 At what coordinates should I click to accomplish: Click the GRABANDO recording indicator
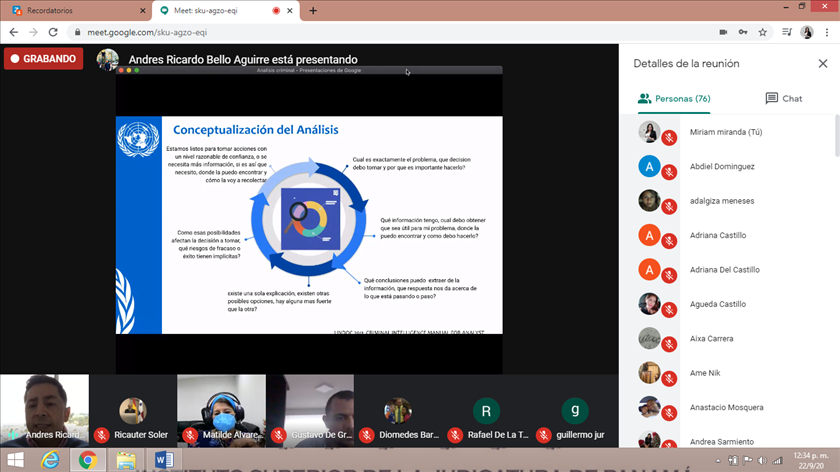[43, 59]
